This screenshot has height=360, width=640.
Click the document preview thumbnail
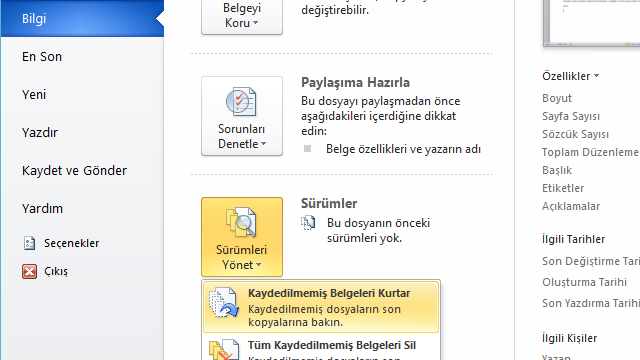(591, 22)
